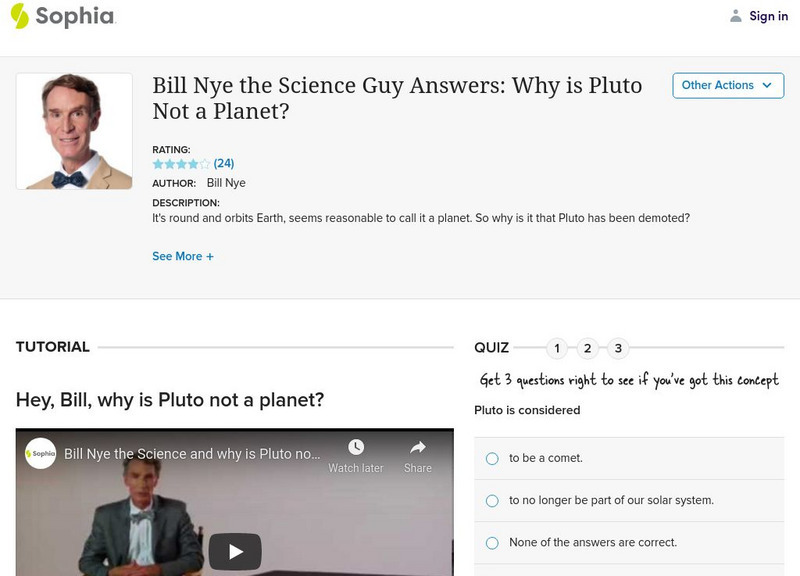Click the Bill Nye portrait thumbnail
This screenshot has width=800, height=576.
point(74,131)
